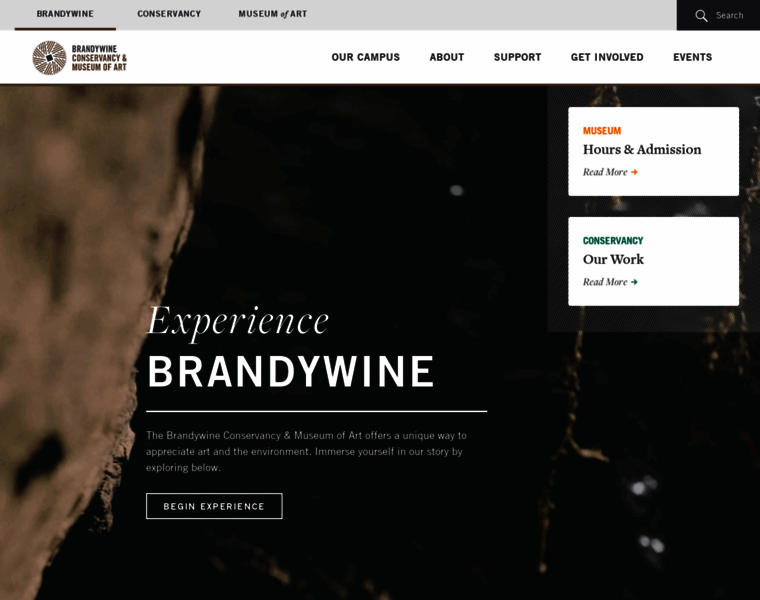This screenshot has width=760, height=600.
Task: Click the Brandywine circular logo emblem
Action: pos(49,58)
